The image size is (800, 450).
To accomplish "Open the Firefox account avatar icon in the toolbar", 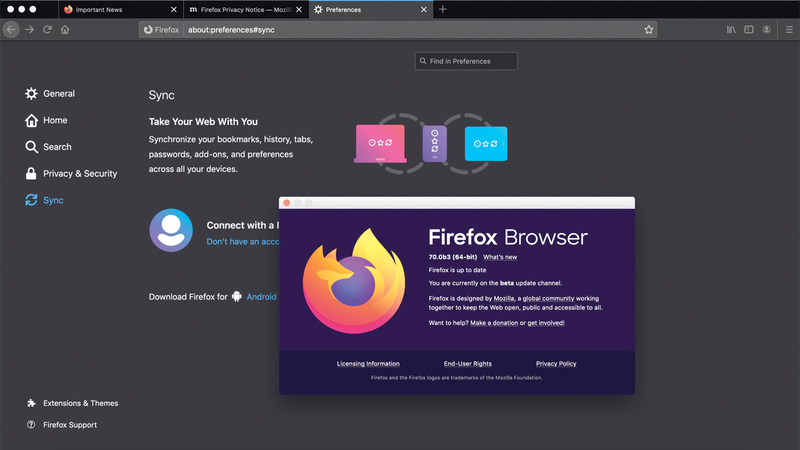I will (767, 30).
